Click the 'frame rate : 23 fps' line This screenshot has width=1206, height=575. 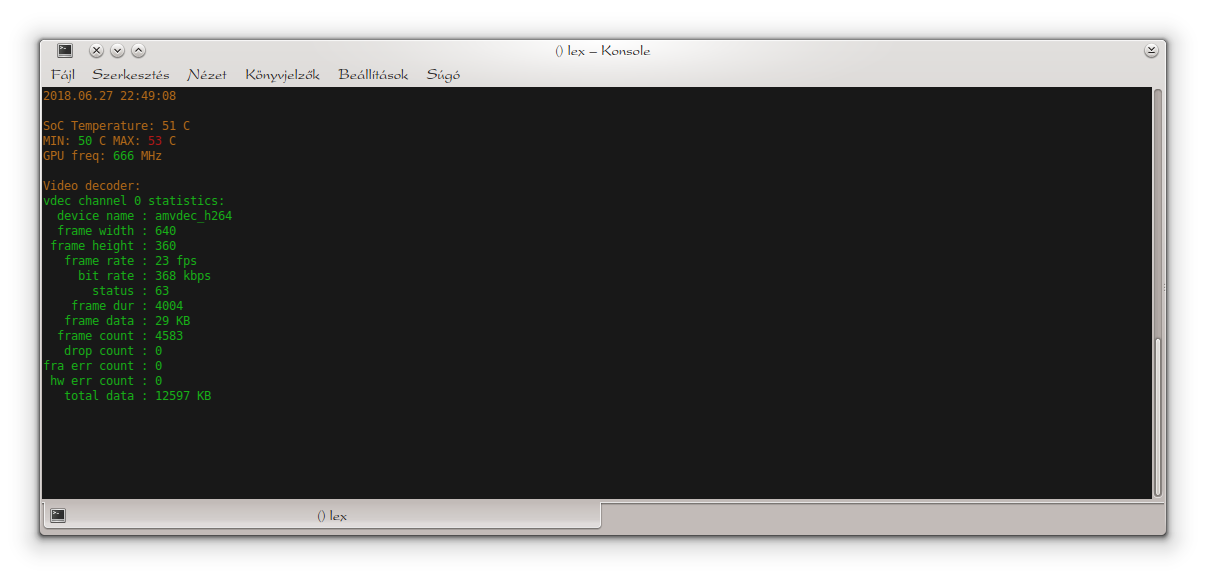(x=130, y=261)
